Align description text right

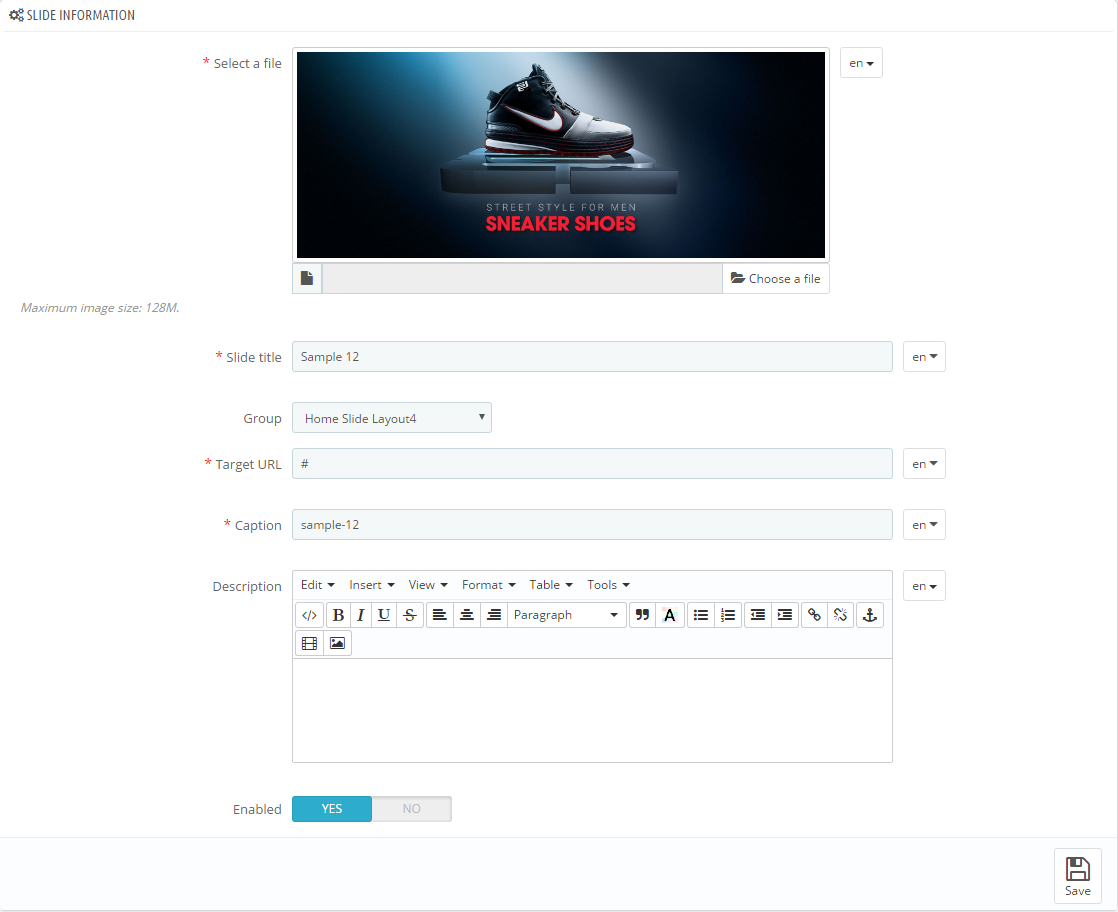coord(494,615)
